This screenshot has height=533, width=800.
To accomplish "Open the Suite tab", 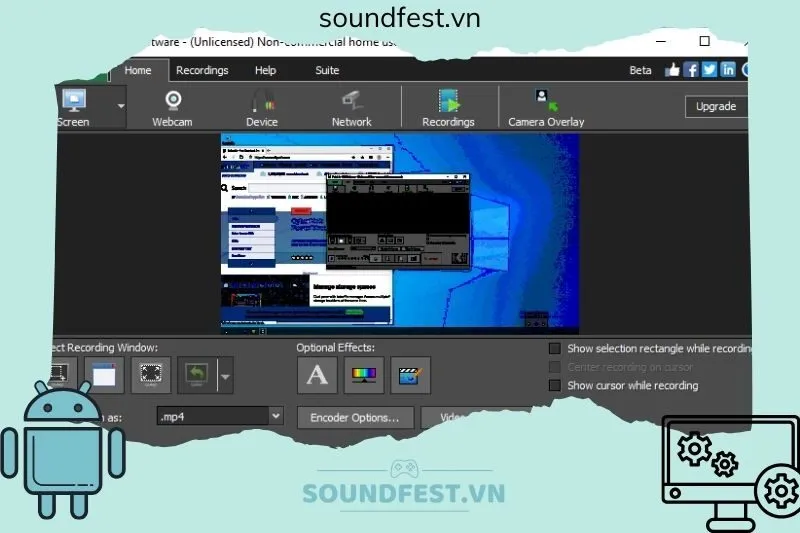I will point(327,70).
